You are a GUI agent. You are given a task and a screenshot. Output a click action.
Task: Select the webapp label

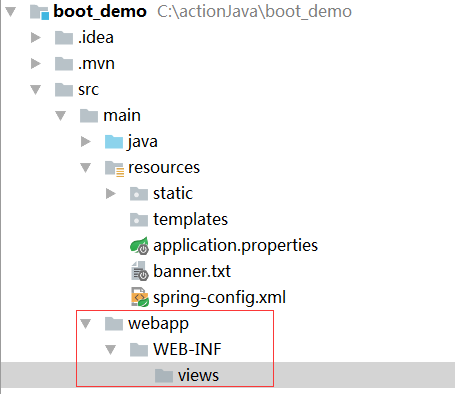tap(159, 324)
